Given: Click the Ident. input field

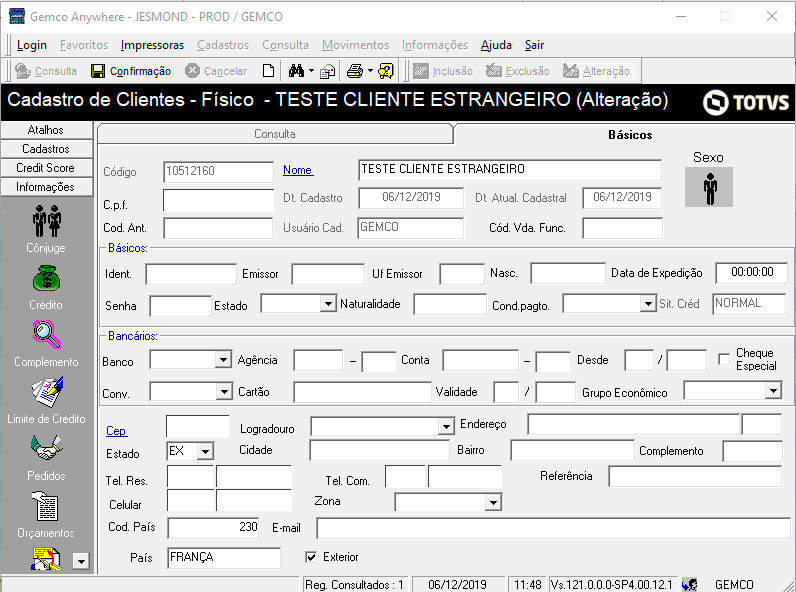Looking at the screenshot, I should coord(191,274).
